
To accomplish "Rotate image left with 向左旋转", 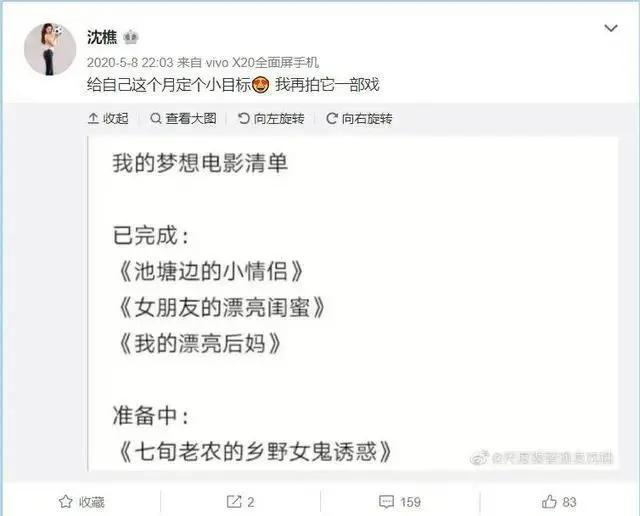I will click(x=271, y=118).
